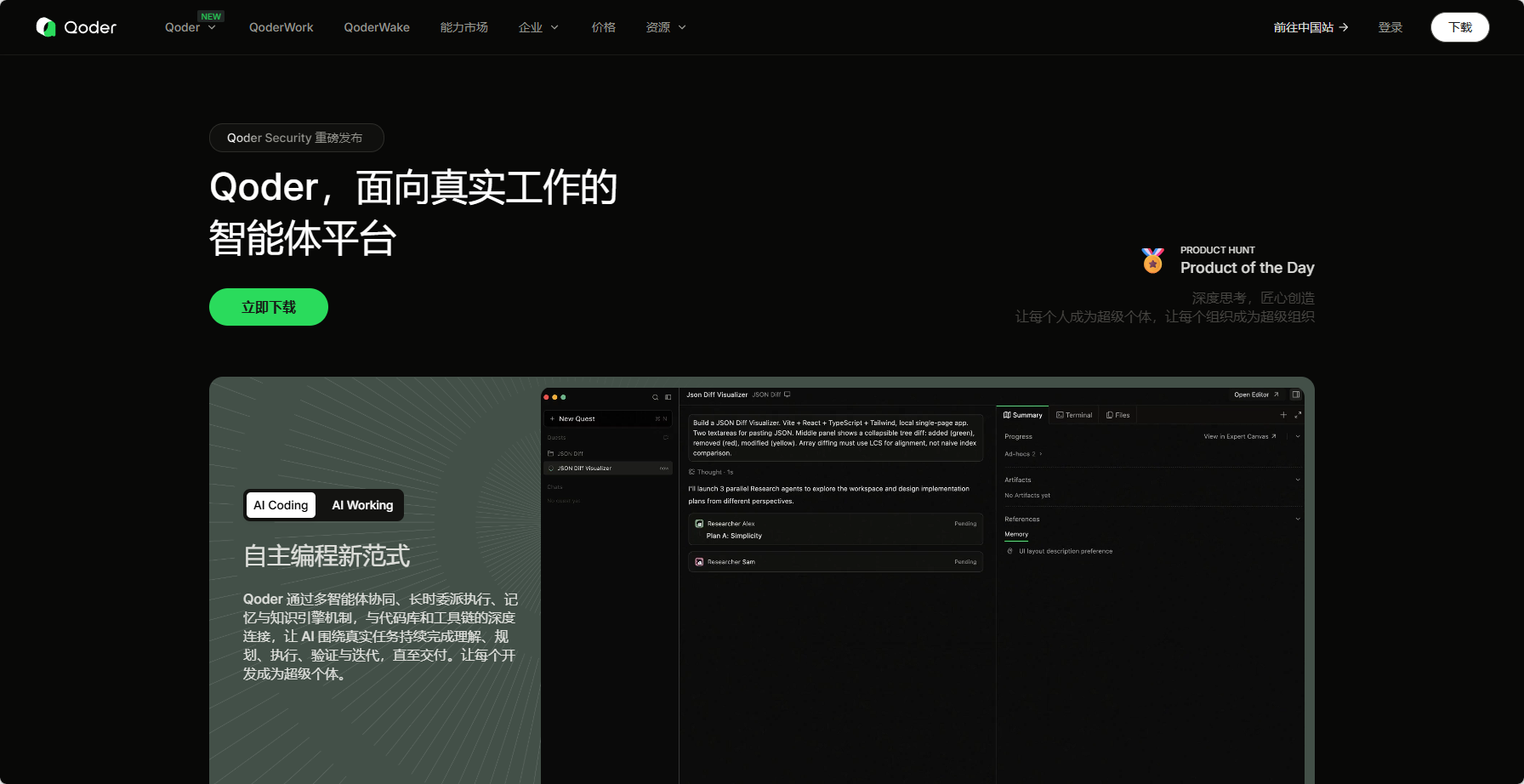Click the chat icon beside the JSON Diff title
This screenshot has width=1524, height=784.
coord(788,395)
